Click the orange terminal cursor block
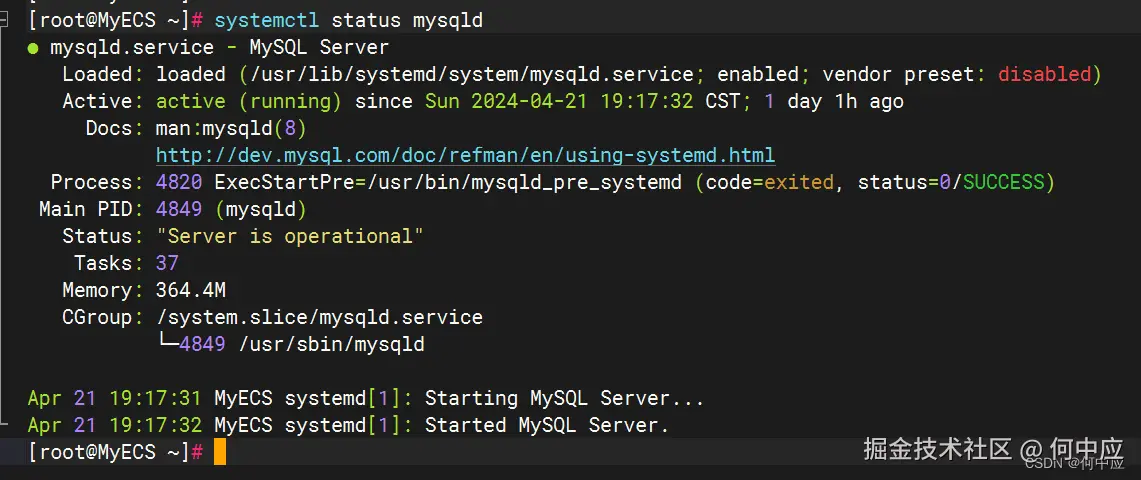Viewport: 1141px width, 480px height. click(220, 452)
